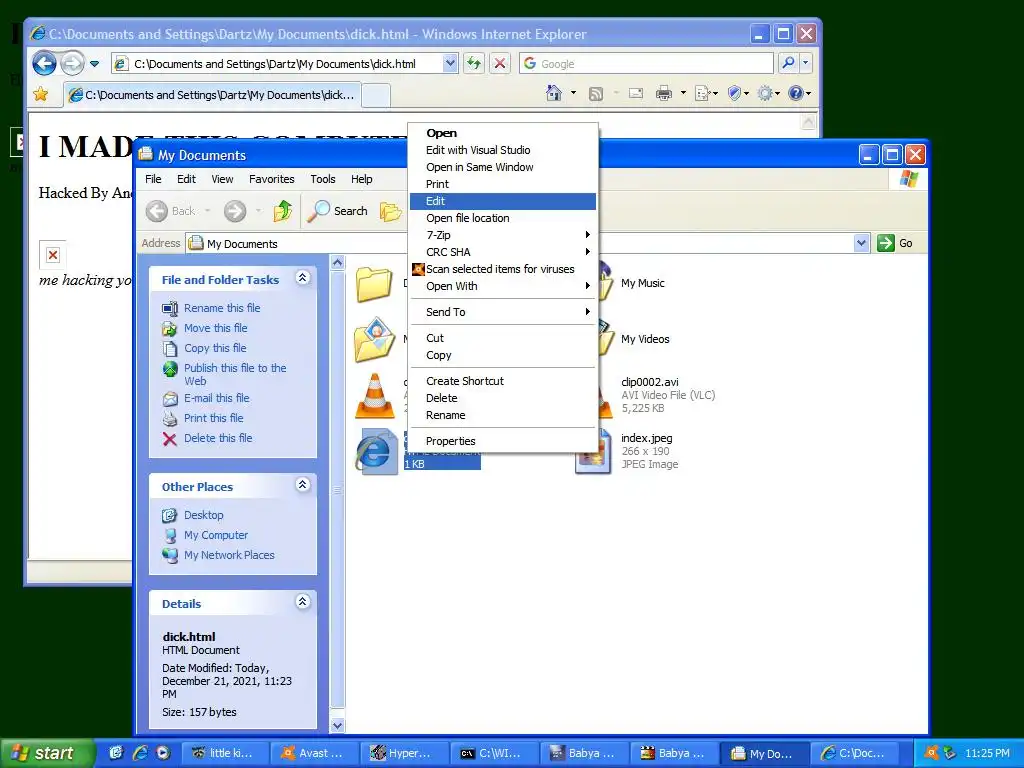Click the red Stop icon in Internet Explorer
1024x768 pixels.
coord(500,63)
